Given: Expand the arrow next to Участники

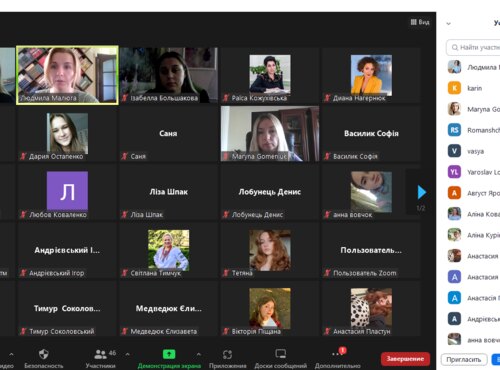Looking at the screenshot, I should coord(127,354).
